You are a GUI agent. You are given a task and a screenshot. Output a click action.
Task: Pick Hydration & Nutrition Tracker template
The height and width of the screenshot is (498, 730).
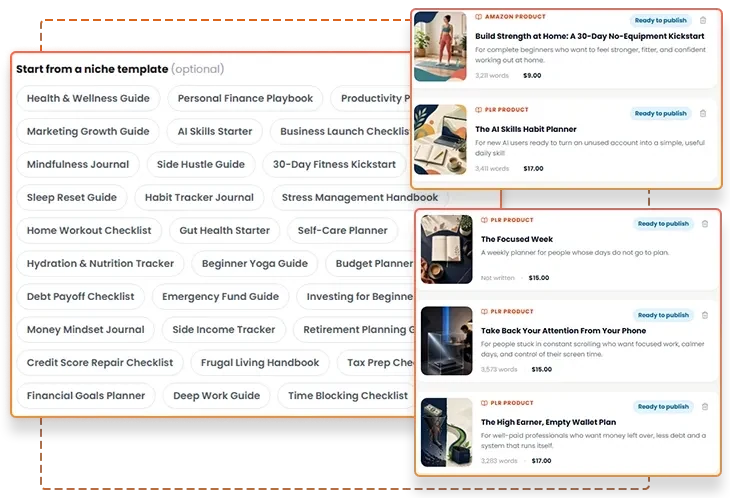[x=100, y=263]
